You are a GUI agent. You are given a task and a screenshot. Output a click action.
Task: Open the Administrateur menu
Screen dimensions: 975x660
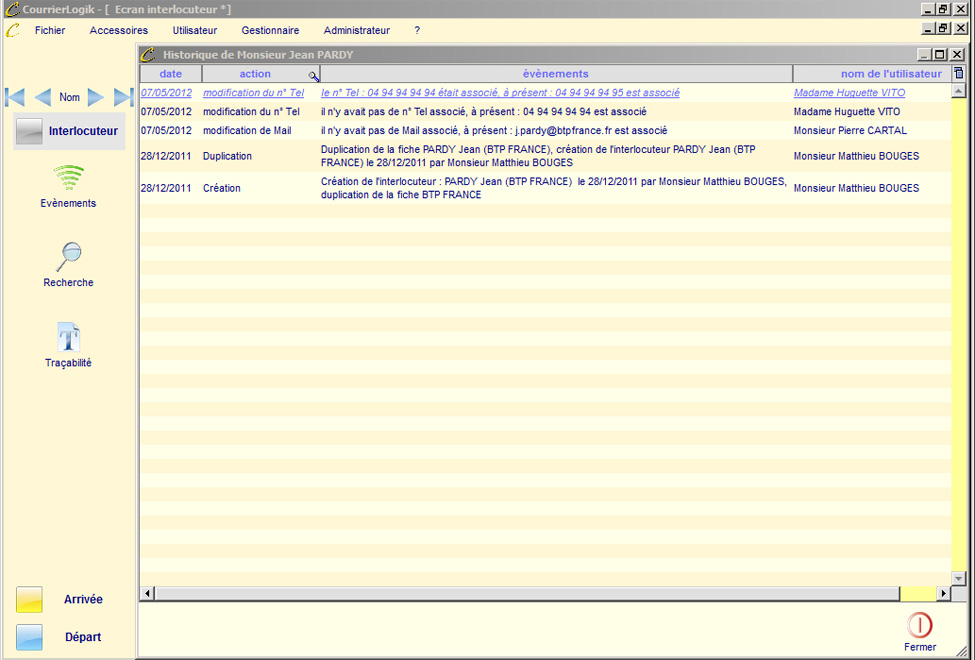[x=356, y=30]
